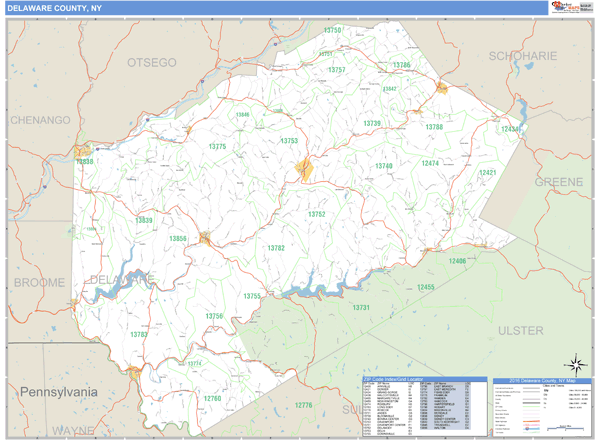Click the compass rose on the map

[x=575, y=363]
